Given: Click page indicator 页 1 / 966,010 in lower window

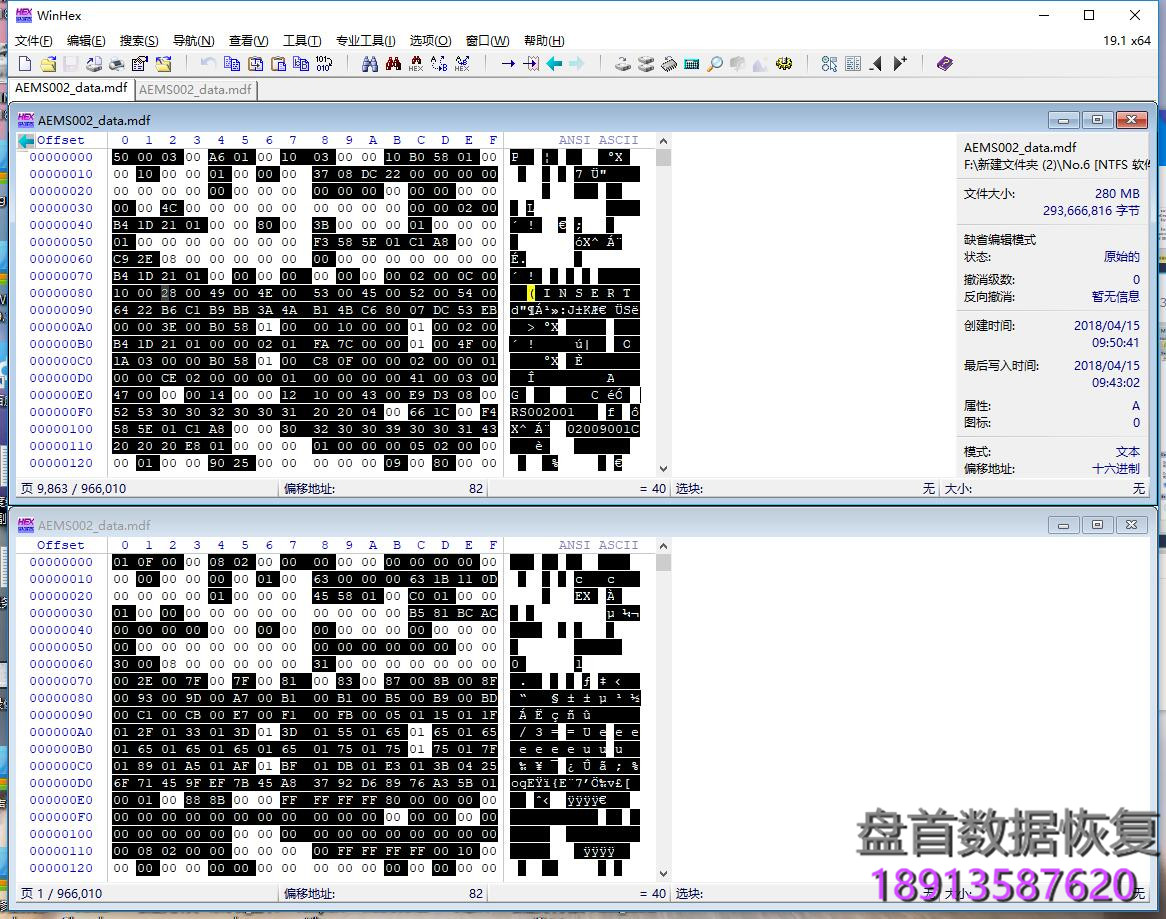Looking at the screenshot, I should click(61, 894).
